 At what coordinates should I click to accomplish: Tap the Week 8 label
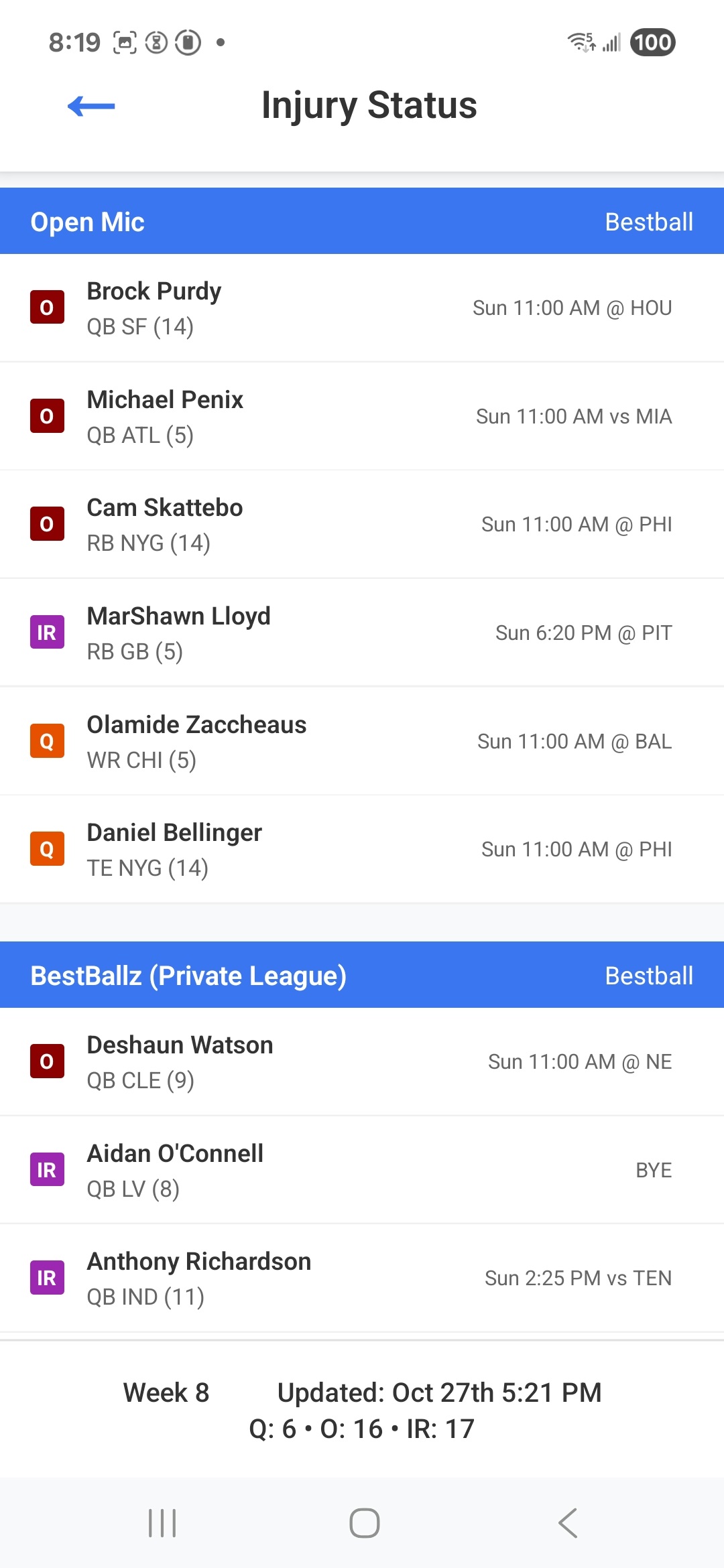pyautogui.click(x=166, y=1392)
